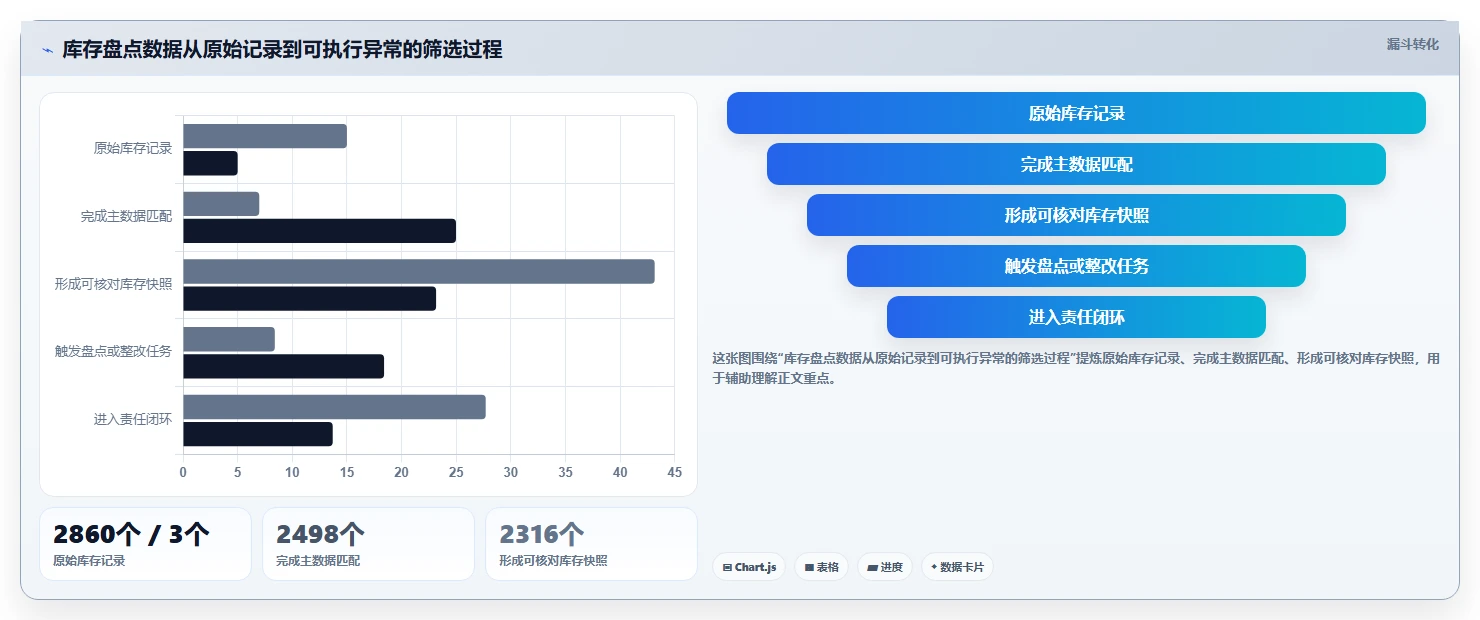Click the gray bar for 完成主数据匹配
This screenshot has height=620, width=1480.
click(x=221, y=204)
